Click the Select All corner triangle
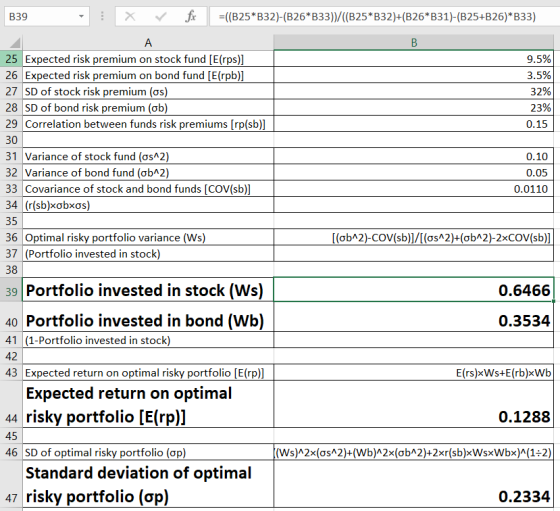 (x=15, y=43)
